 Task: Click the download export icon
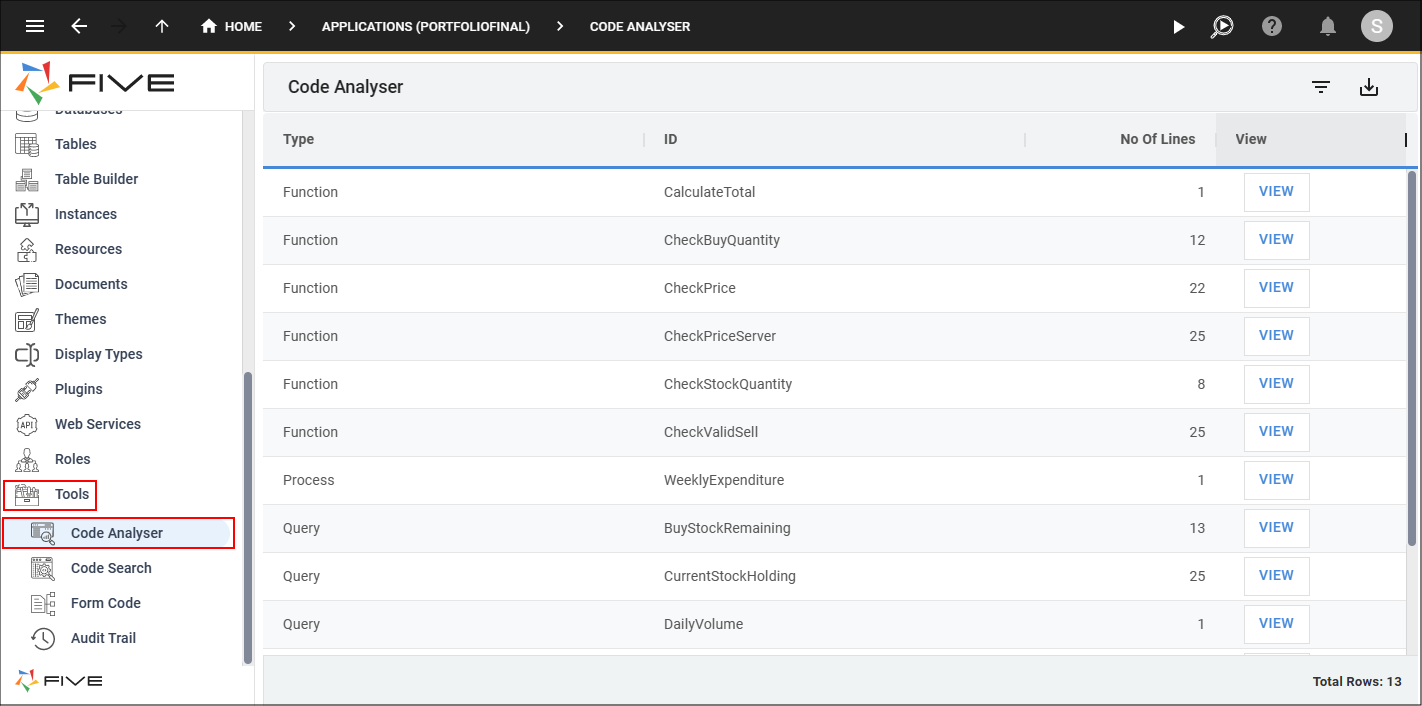pyautogui.click(x=1369, y=88)
